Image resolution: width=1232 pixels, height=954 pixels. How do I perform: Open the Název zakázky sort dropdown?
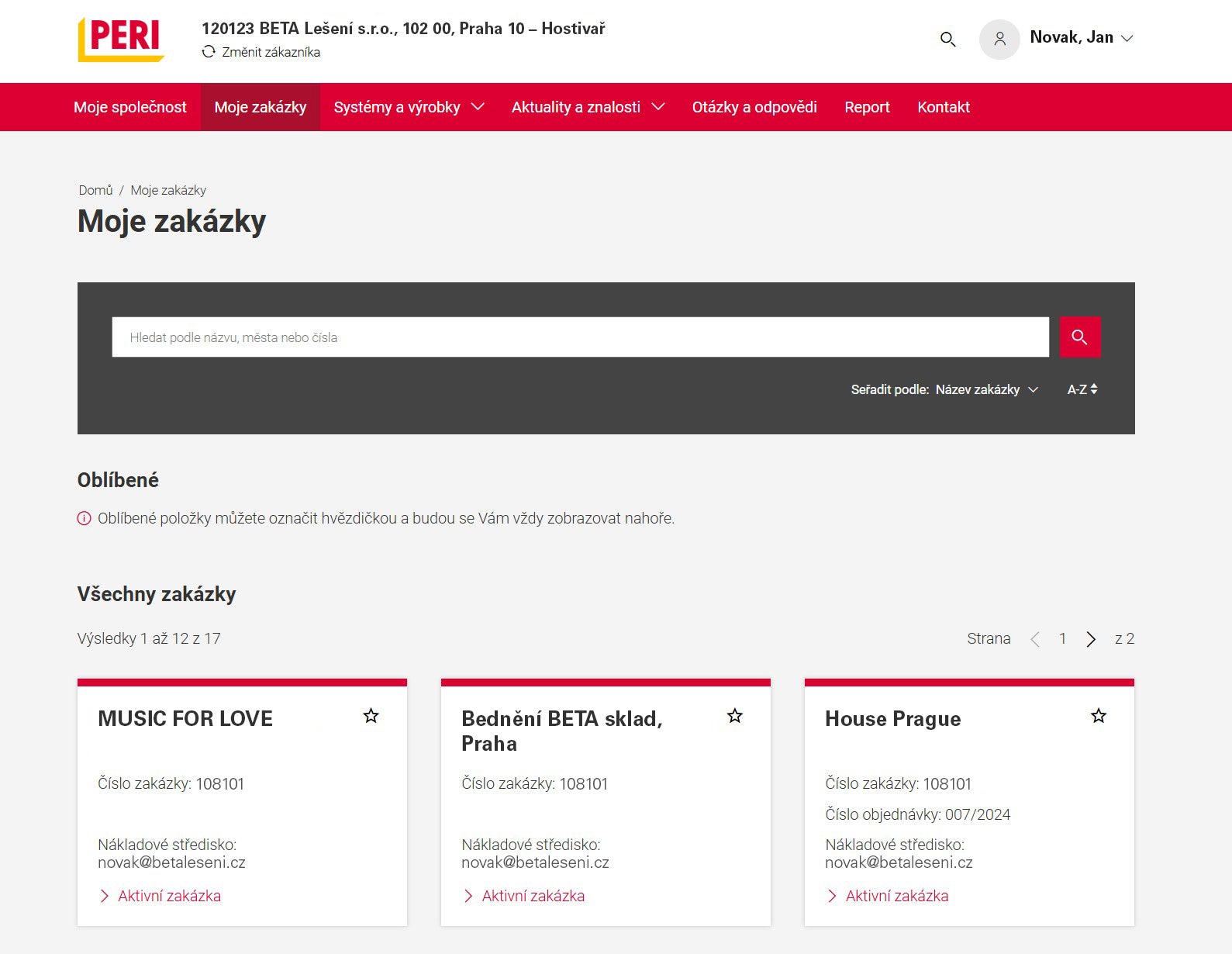point(986,389)
